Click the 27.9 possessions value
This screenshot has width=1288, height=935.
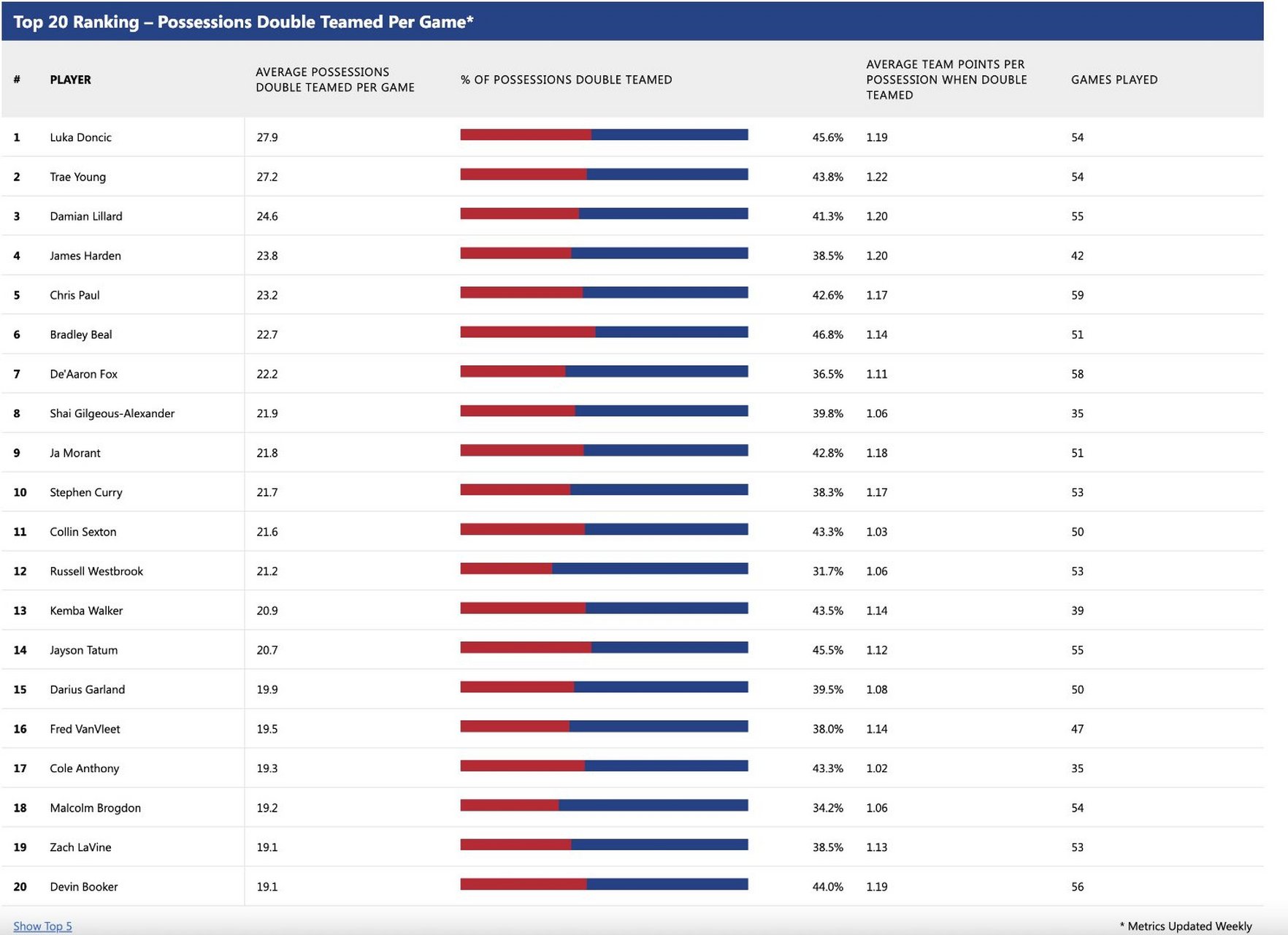tap(267, 137)
